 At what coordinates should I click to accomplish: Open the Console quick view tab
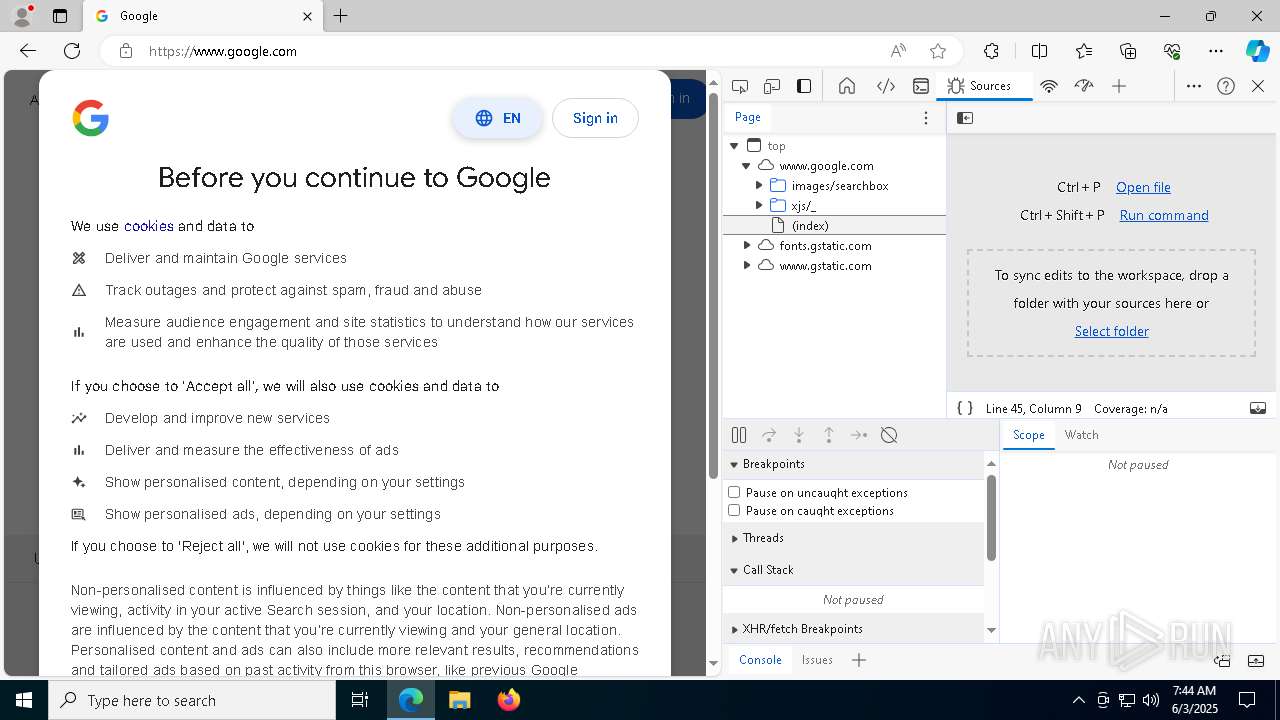760,660
